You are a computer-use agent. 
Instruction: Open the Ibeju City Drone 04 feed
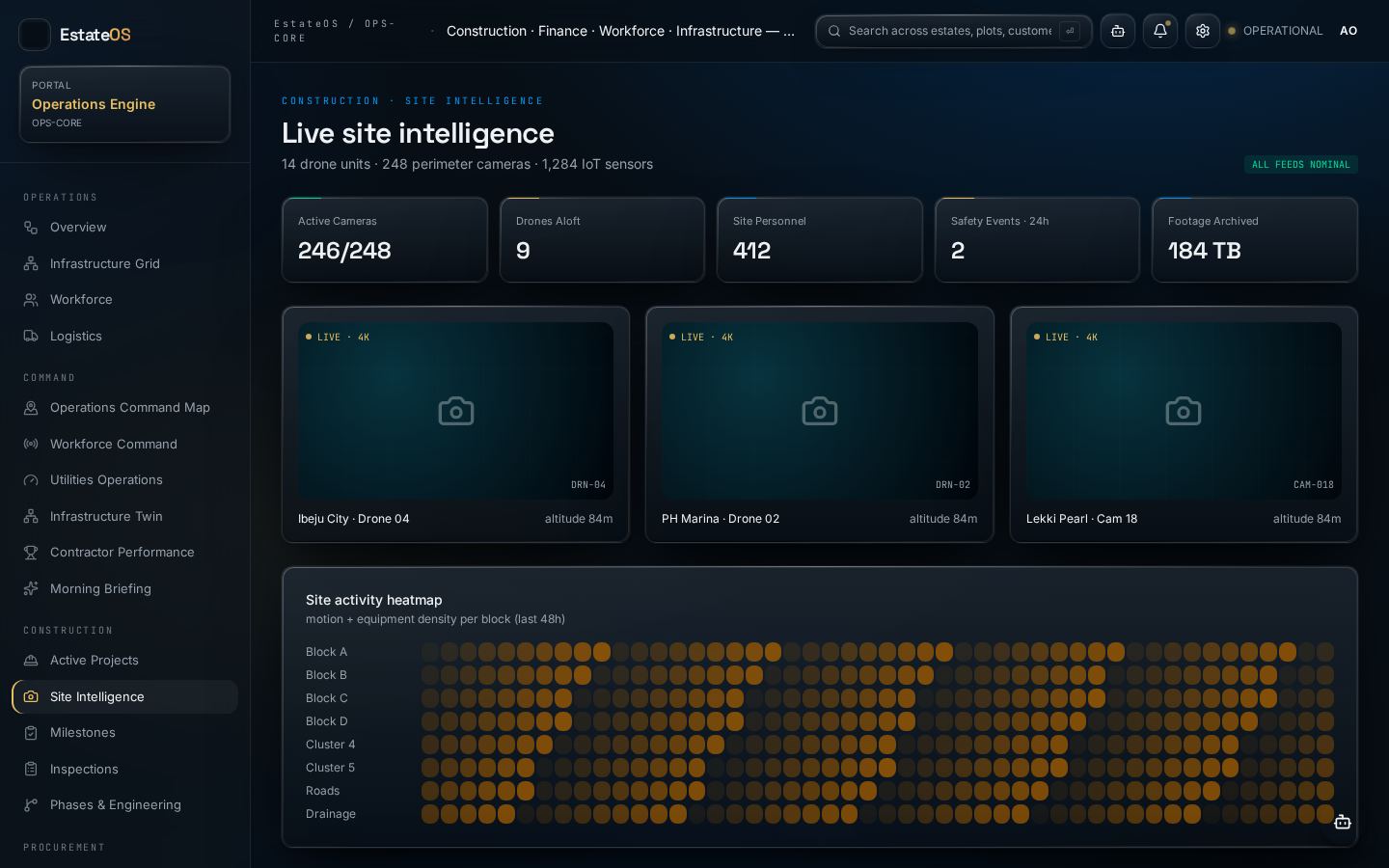(x=455, y=424)
